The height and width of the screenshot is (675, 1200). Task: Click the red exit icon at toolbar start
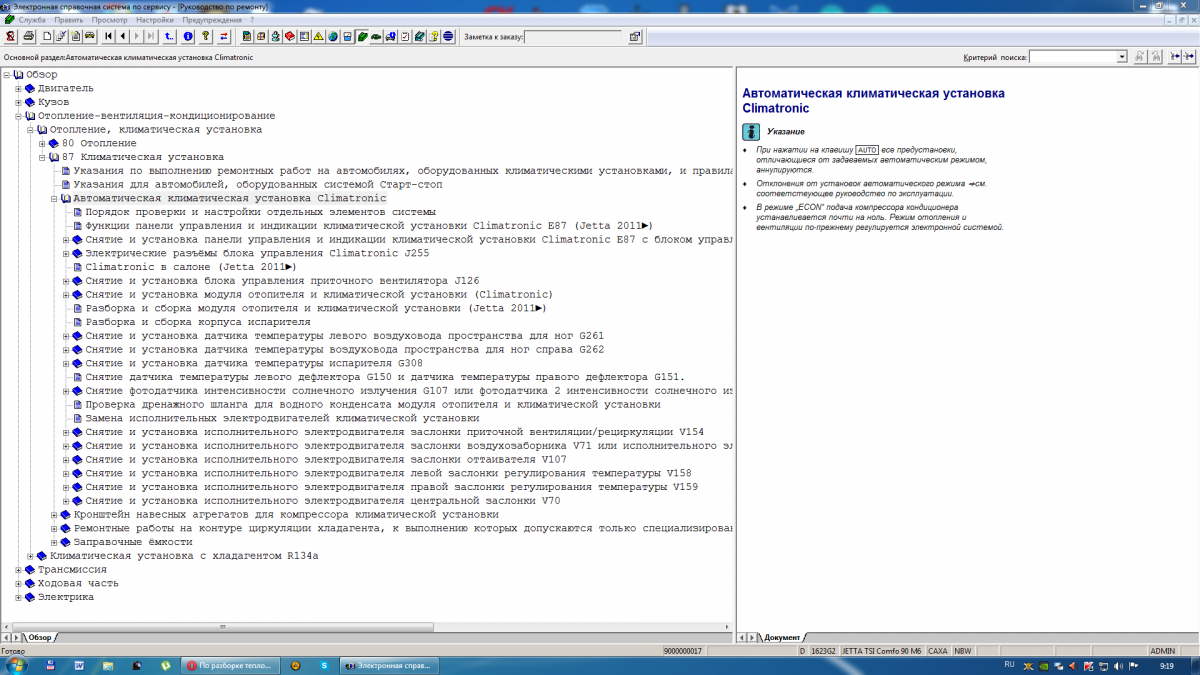tap(10, 37)
